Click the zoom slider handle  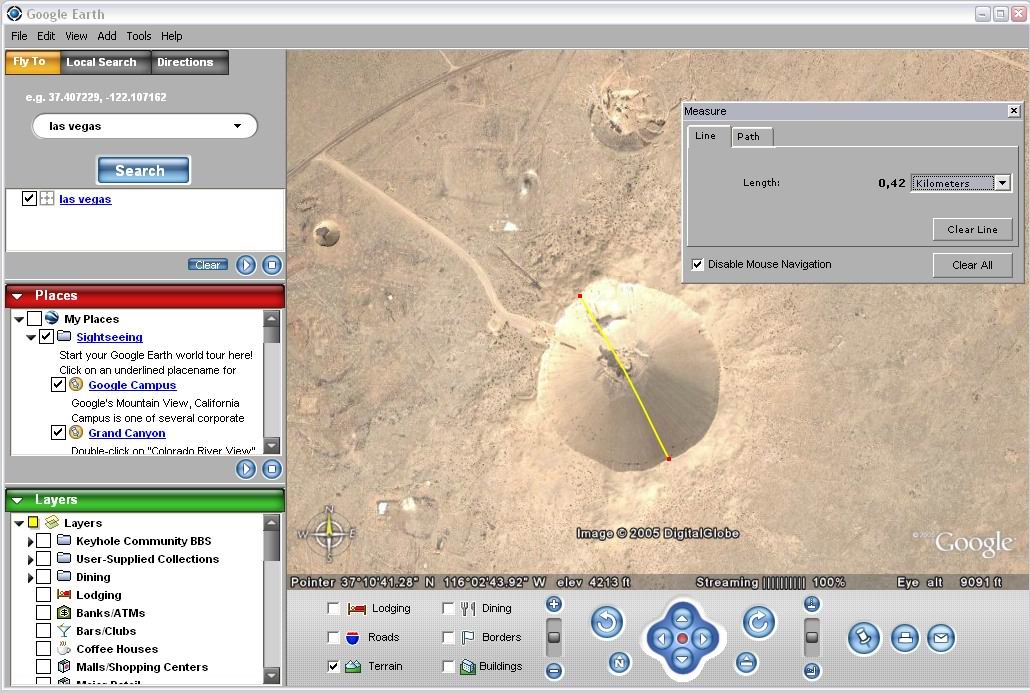554,637
